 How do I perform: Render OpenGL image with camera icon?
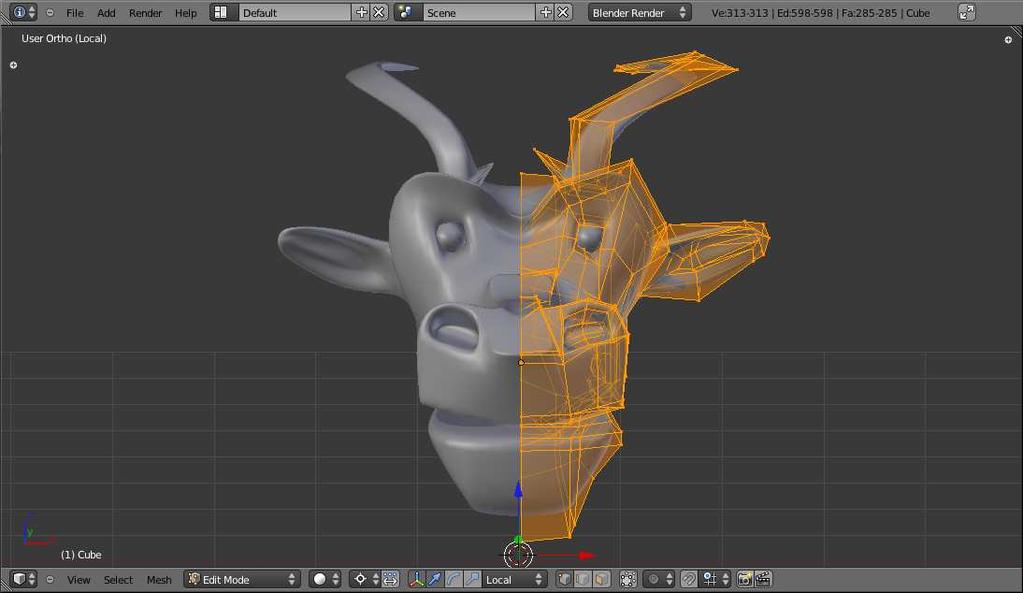(x=744, y=579)
